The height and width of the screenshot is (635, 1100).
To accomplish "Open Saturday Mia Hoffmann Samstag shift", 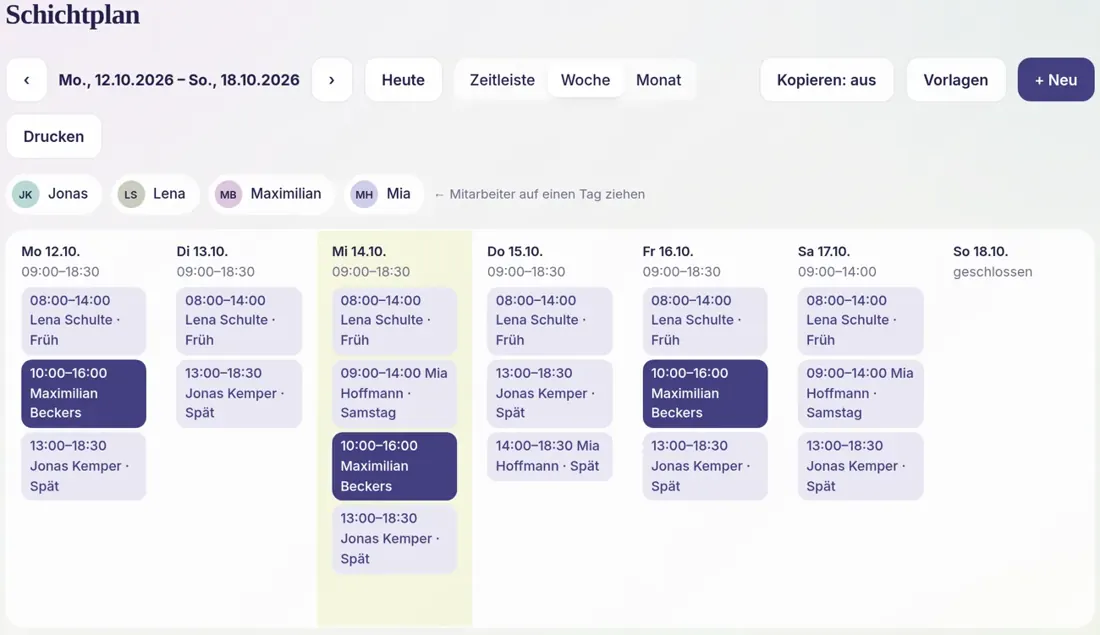I will coord(861,394).
